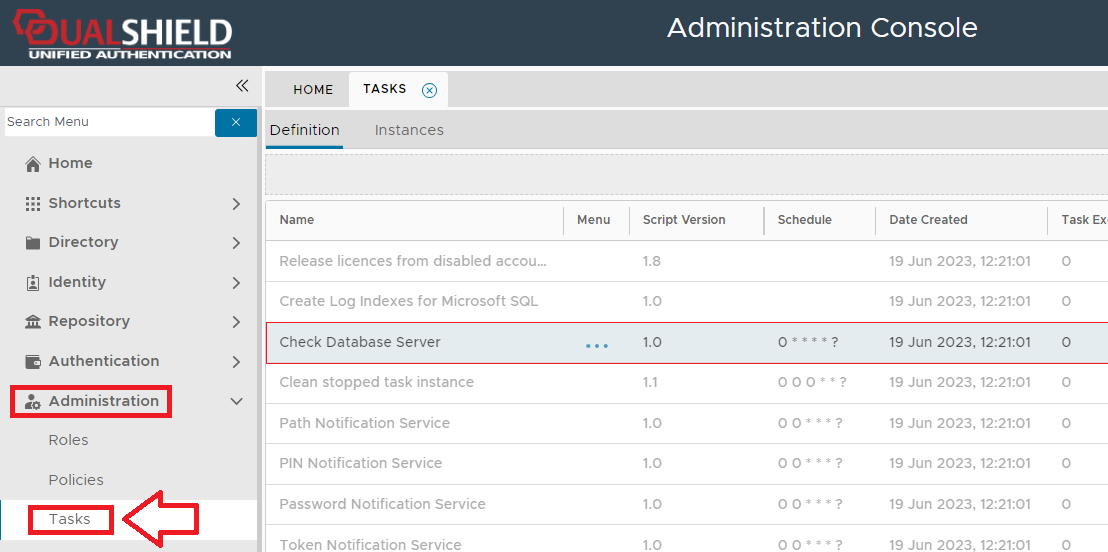Click the Repository bank icon
Image resolution: width=1108 pixels, height=552 pixels.
click(x=33, y=322)
